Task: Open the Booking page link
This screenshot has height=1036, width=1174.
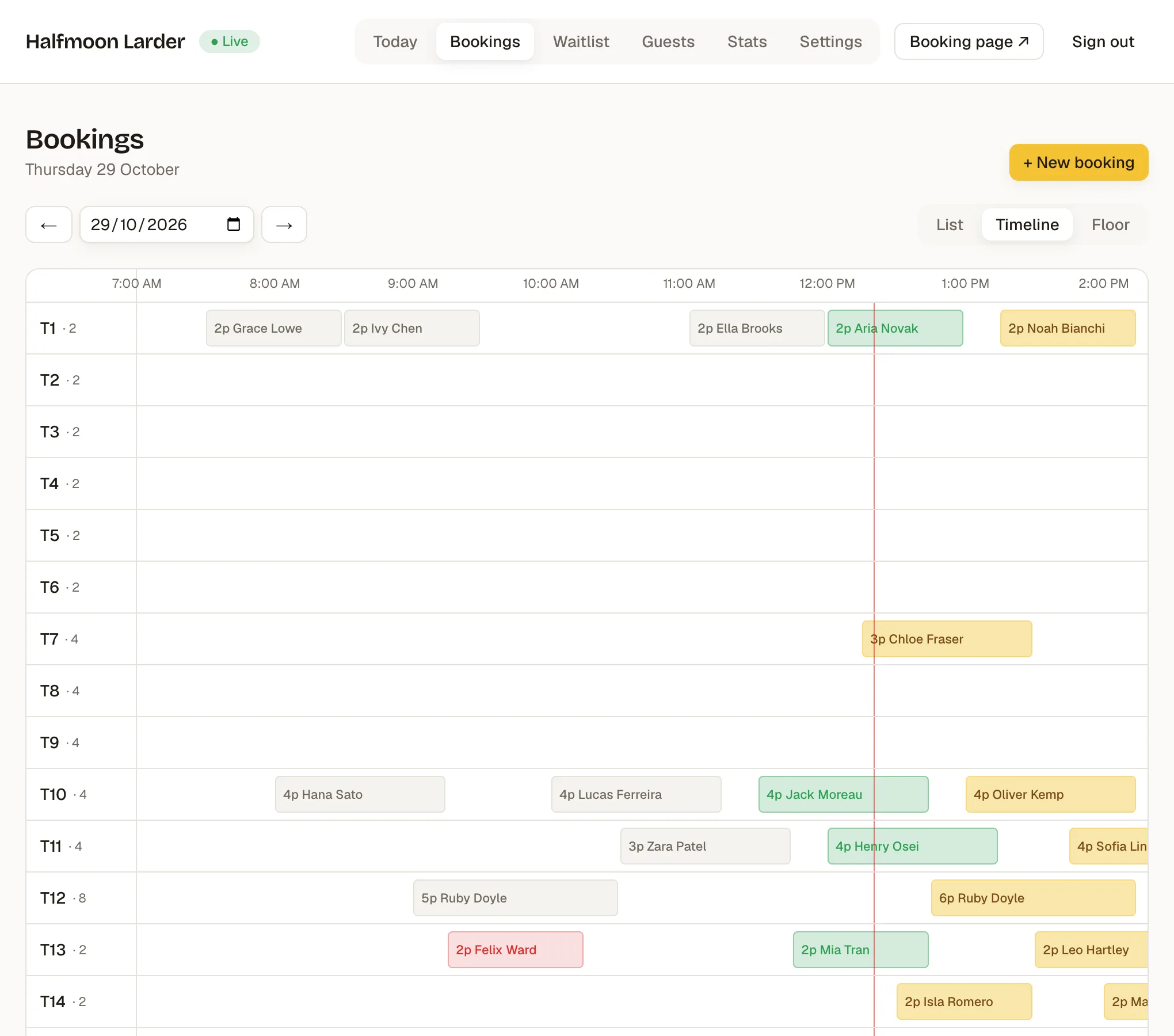Action: point(969,41)
